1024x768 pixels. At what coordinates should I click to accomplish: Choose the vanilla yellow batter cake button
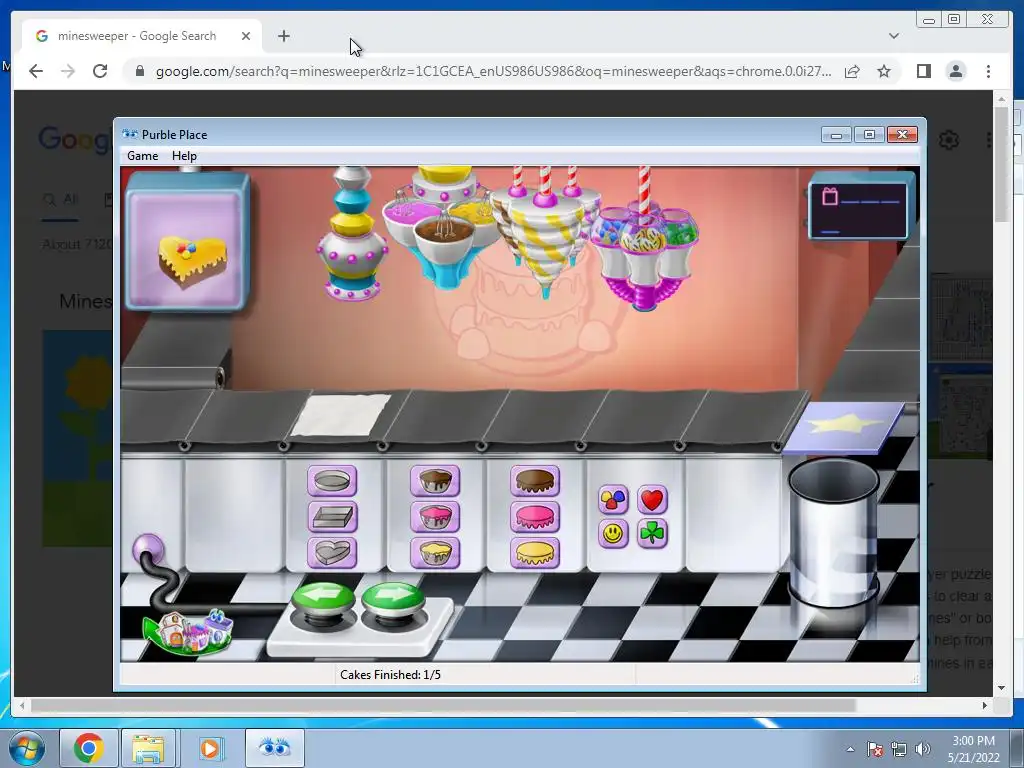pyautogui.click(x=435, y=553)
